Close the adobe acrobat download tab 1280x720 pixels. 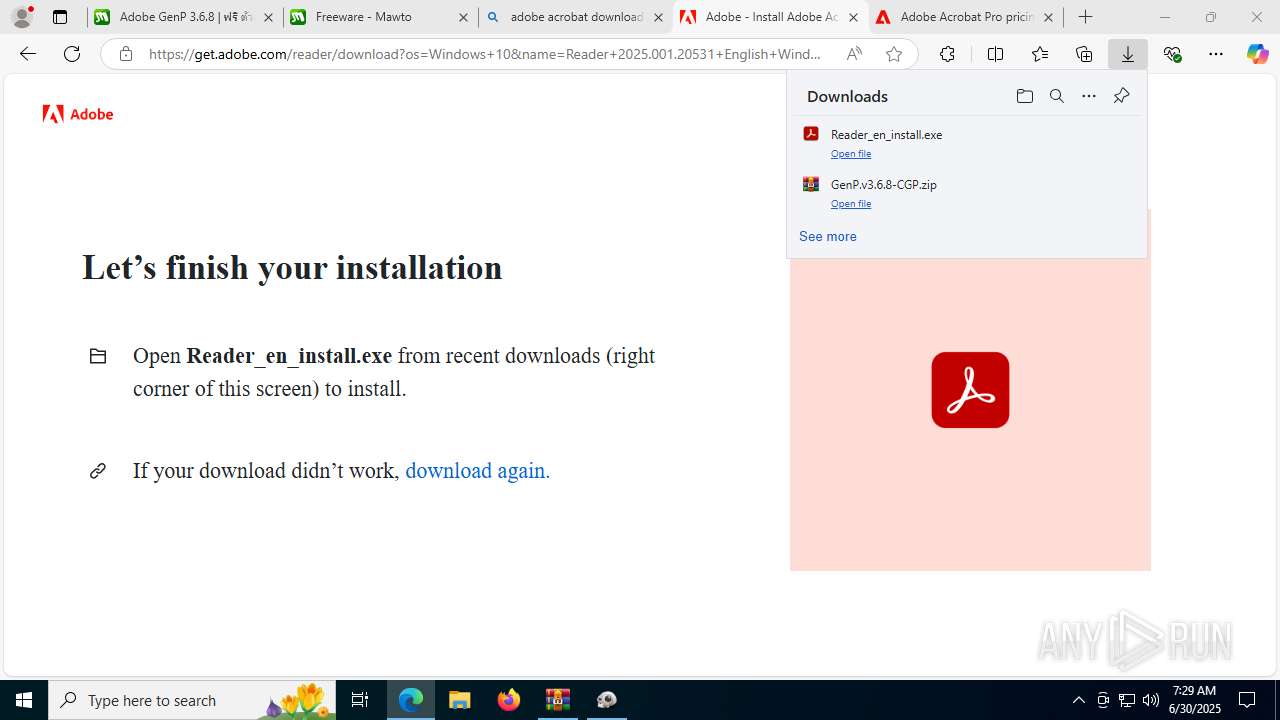(658, 17)
